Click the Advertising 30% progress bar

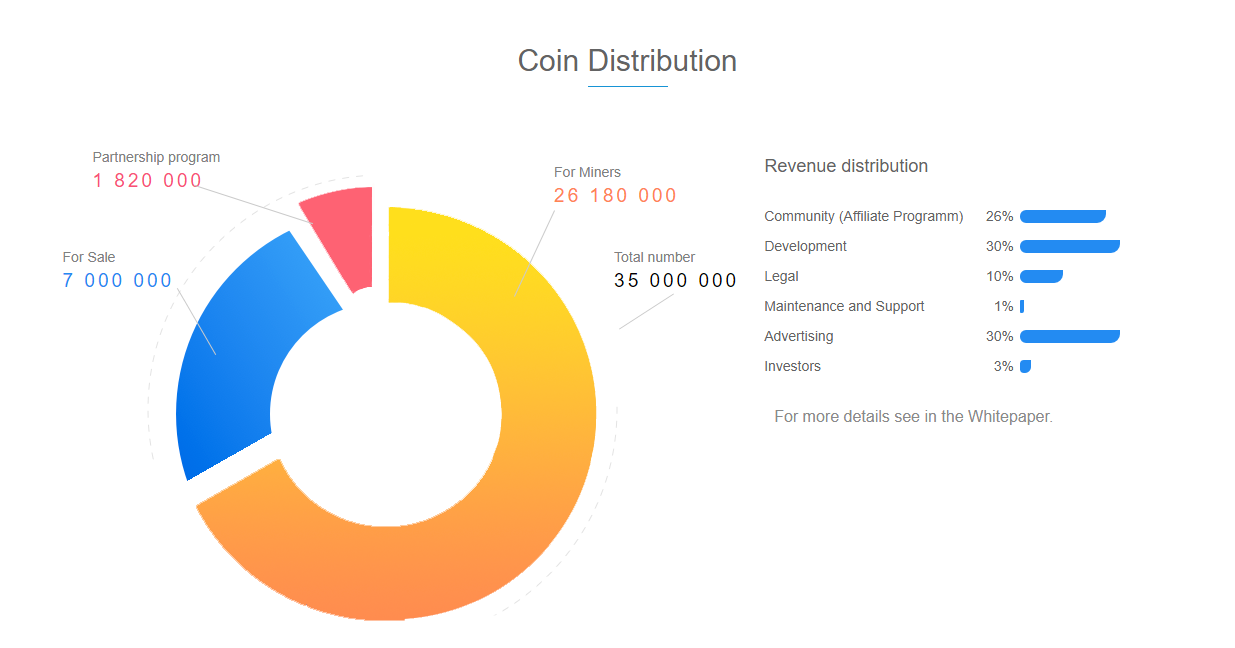click(x=1069, y=336)
